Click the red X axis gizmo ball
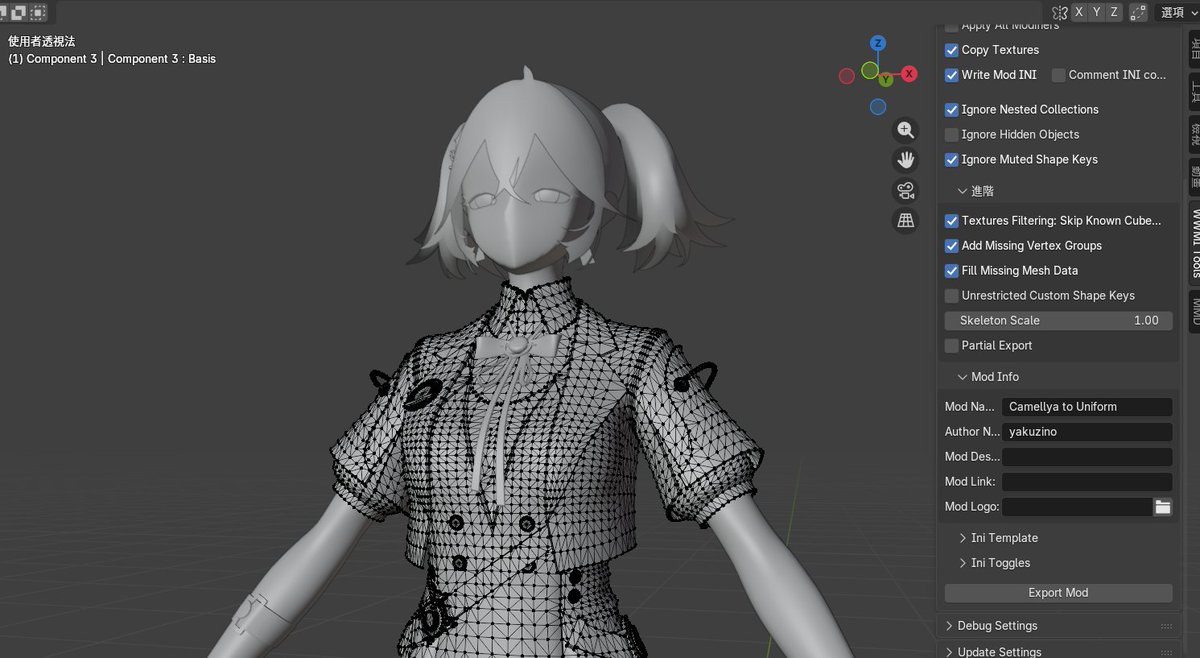This screenshot has width=1200, height=658. click(909, 74)
